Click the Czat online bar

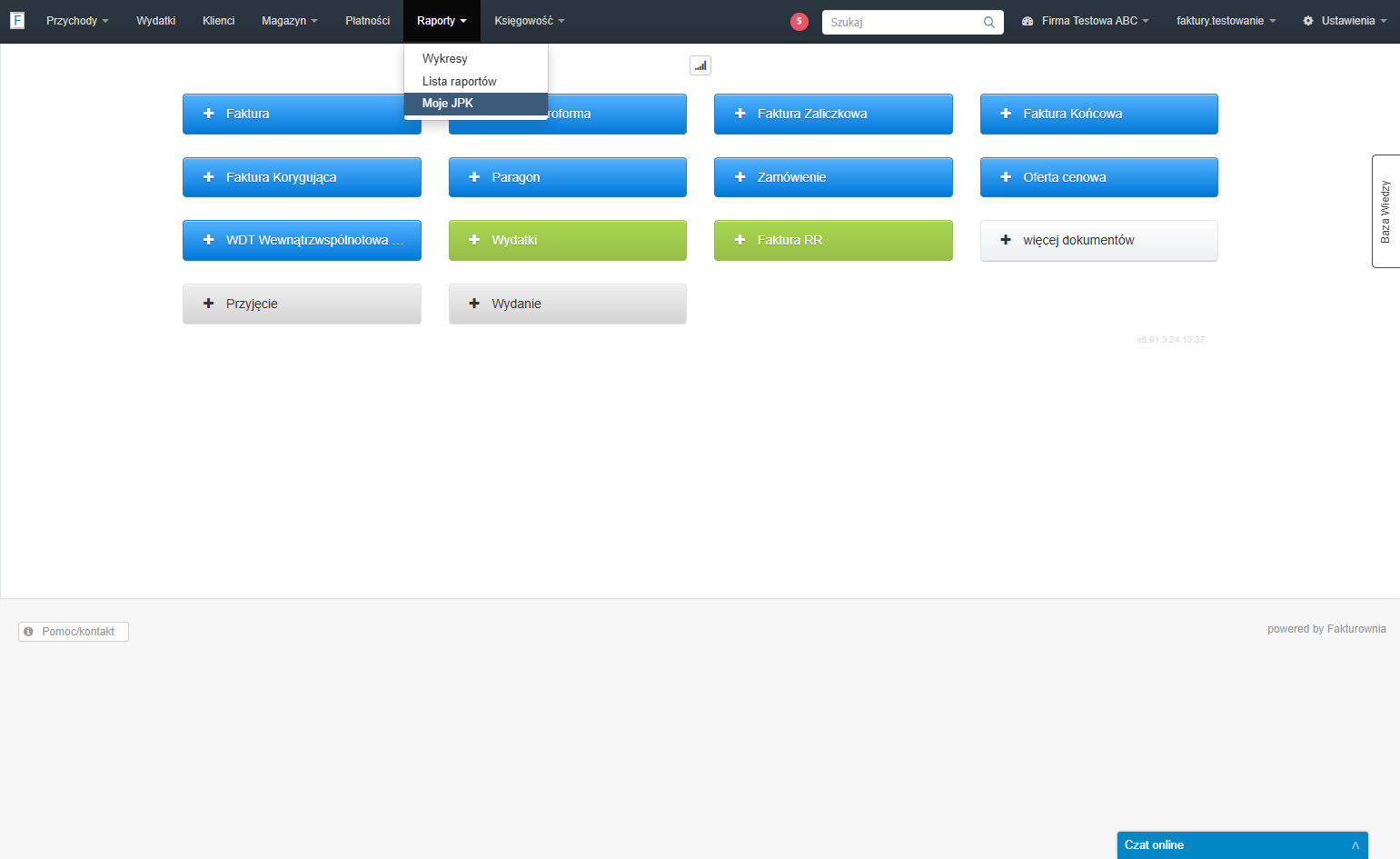click(1242, 845)
